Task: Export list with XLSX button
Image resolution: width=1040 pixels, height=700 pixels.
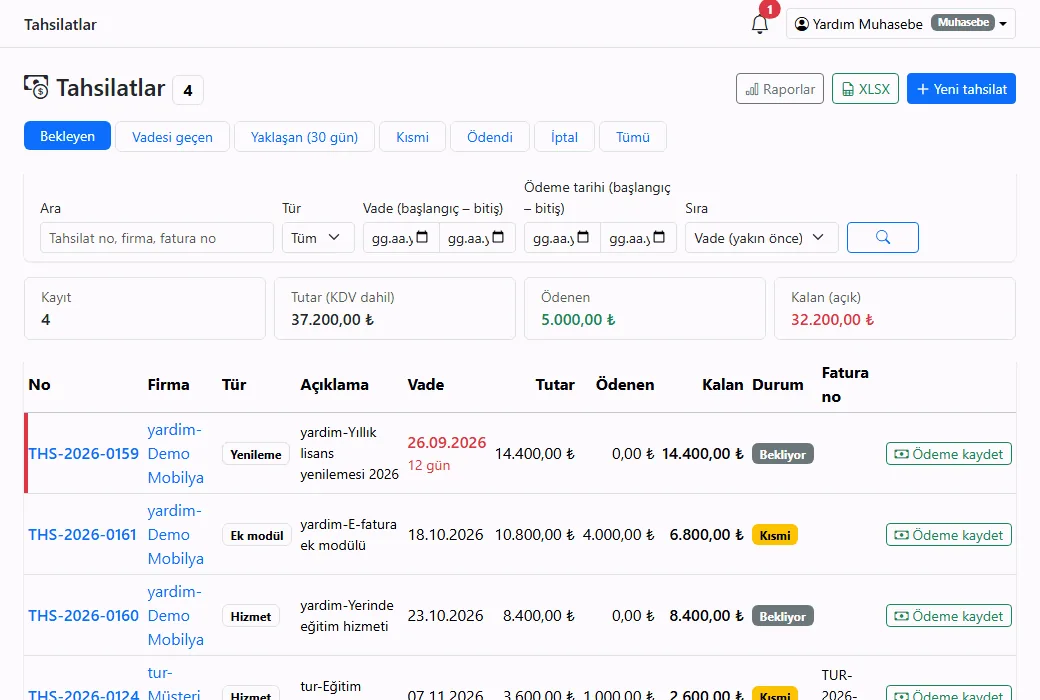Action: [x=866, y=89]
